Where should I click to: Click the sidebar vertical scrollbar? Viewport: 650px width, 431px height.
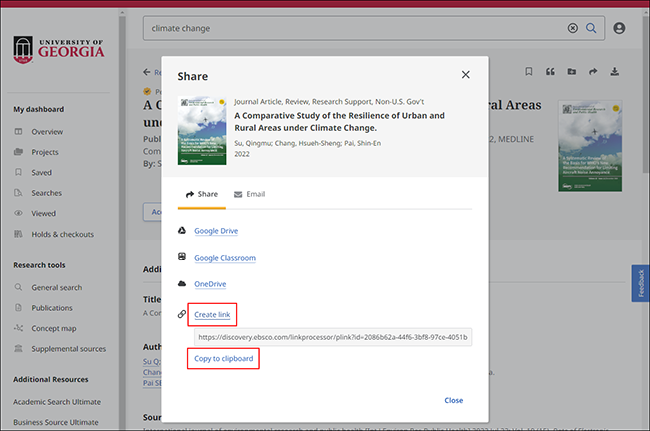pyautogui.click(x=122, y=219)
